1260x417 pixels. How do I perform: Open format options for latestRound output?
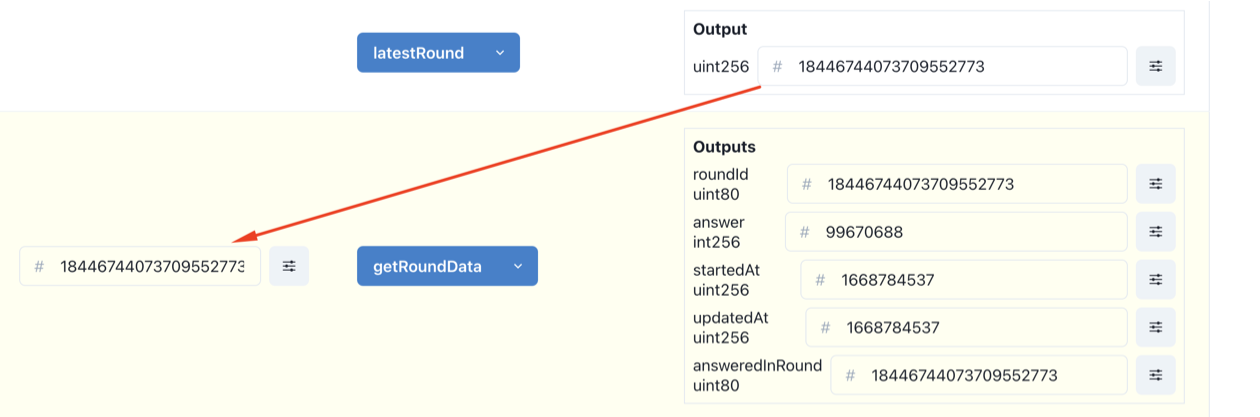(1155, 66)
